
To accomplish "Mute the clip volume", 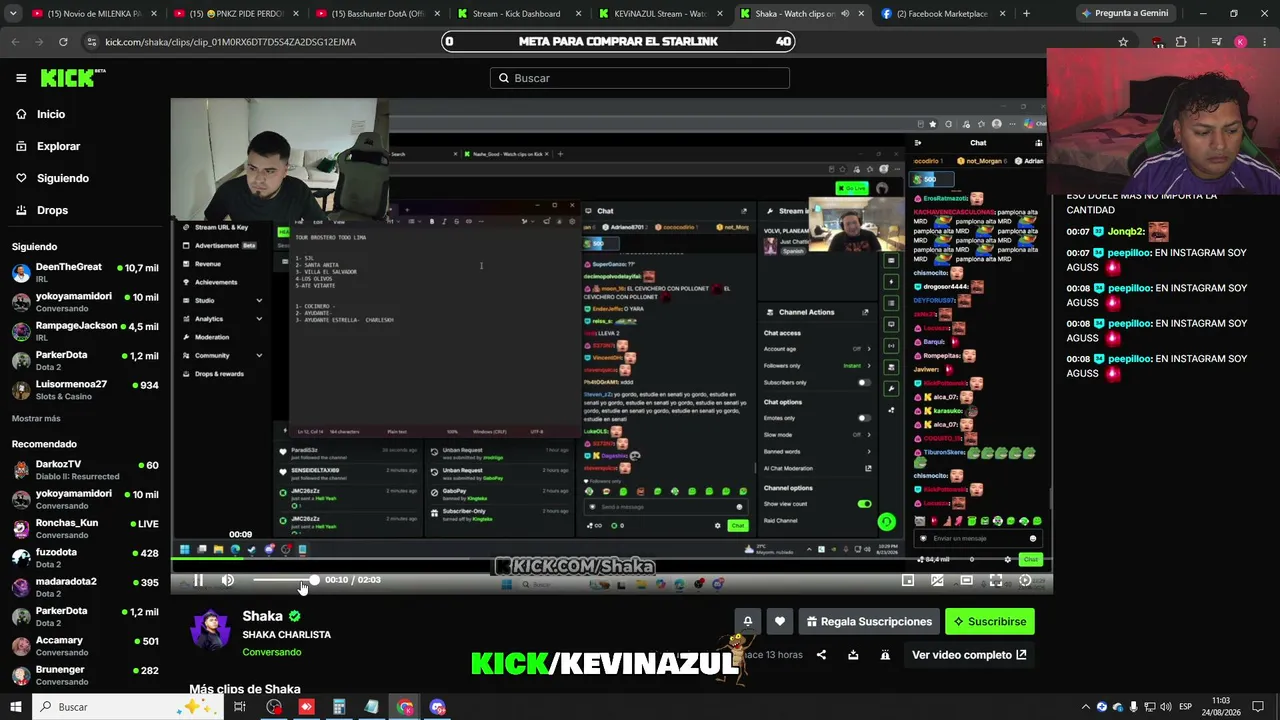I will click(228, 580).
